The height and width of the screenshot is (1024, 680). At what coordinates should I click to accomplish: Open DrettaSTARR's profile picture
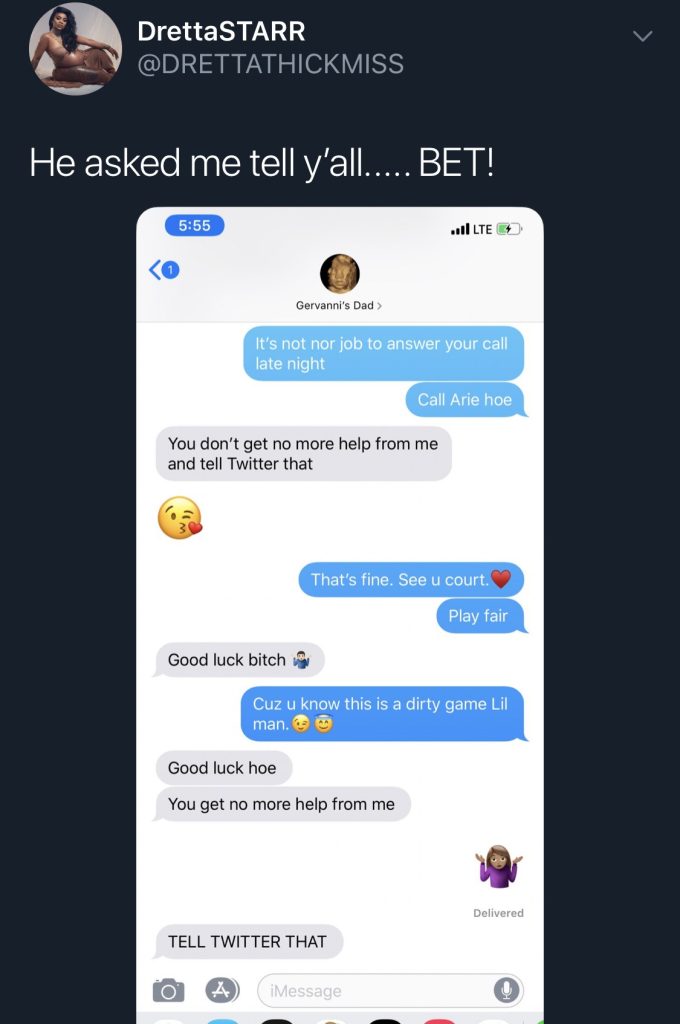[75, 48]
